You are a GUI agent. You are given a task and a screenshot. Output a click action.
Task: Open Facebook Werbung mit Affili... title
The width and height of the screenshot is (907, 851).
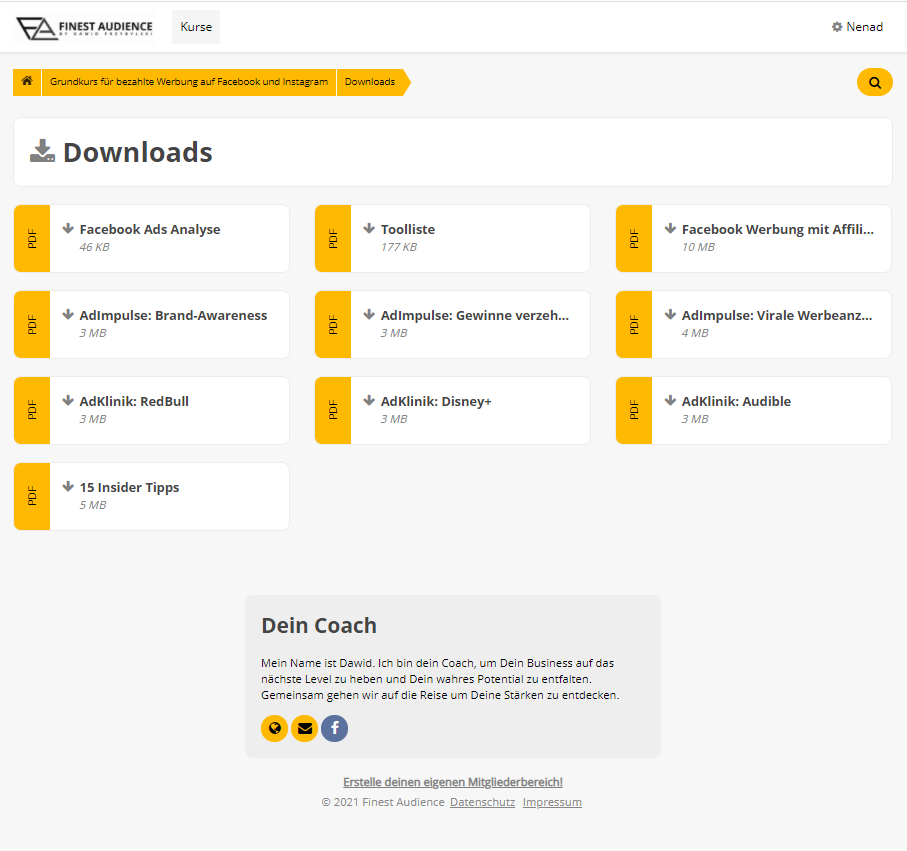pyautogui.click(x=778, y=229)
